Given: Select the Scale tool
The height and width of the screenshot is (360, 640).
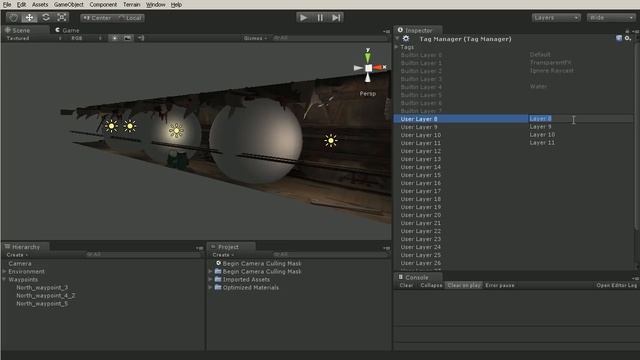Looking at the screenshot, I should click(x=62, y=18).
